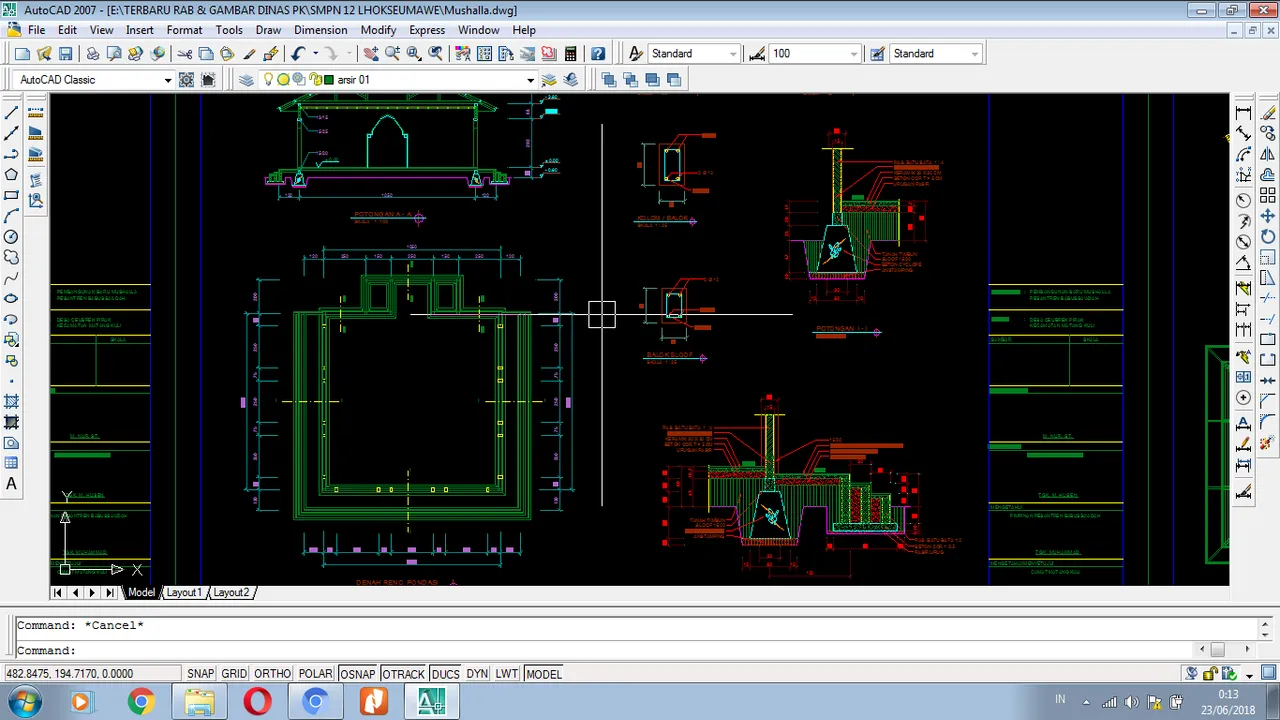Click the MODEL status bar button
Viewport: 1280px width, 720px height.
click(x=544, y=674)
